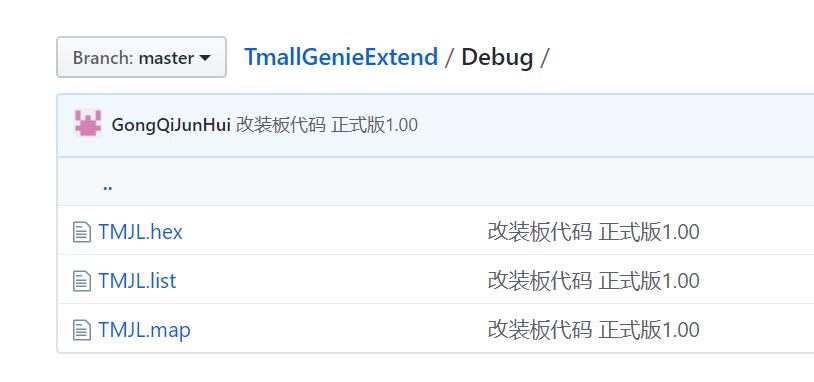The height and width of the screenshot is (382, 814).
Task: Open the TmallGenieExtend repository link
Action: [x=341, y=57]
